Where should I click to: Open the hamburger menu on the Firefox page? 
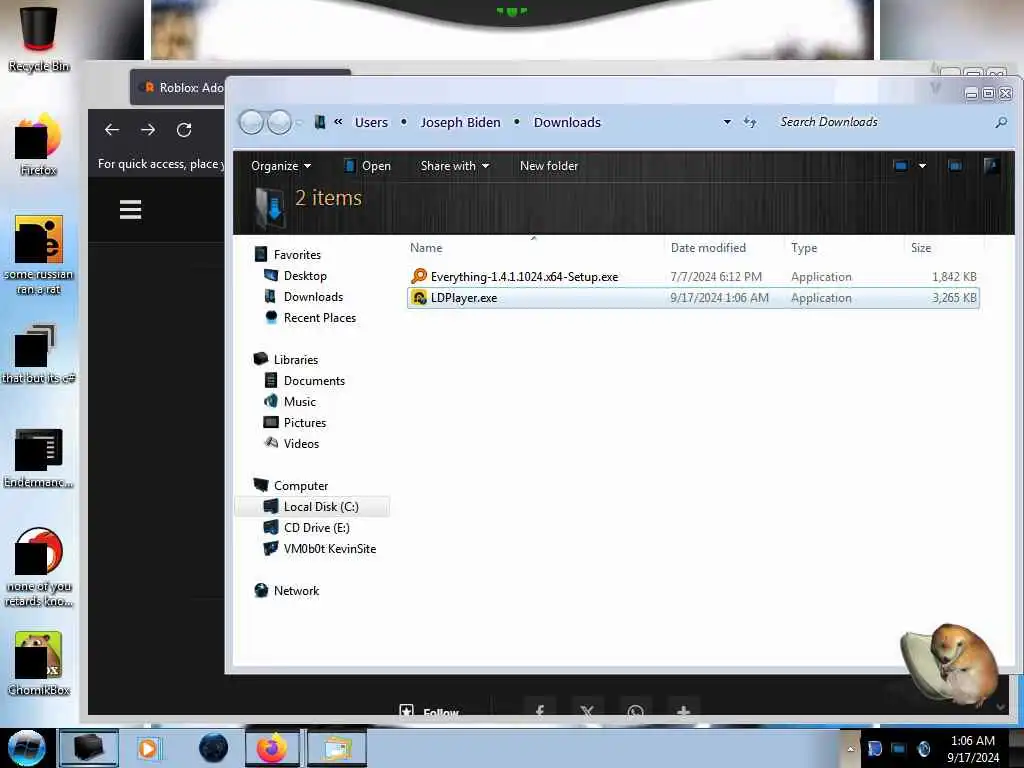[x=131, y=210]
